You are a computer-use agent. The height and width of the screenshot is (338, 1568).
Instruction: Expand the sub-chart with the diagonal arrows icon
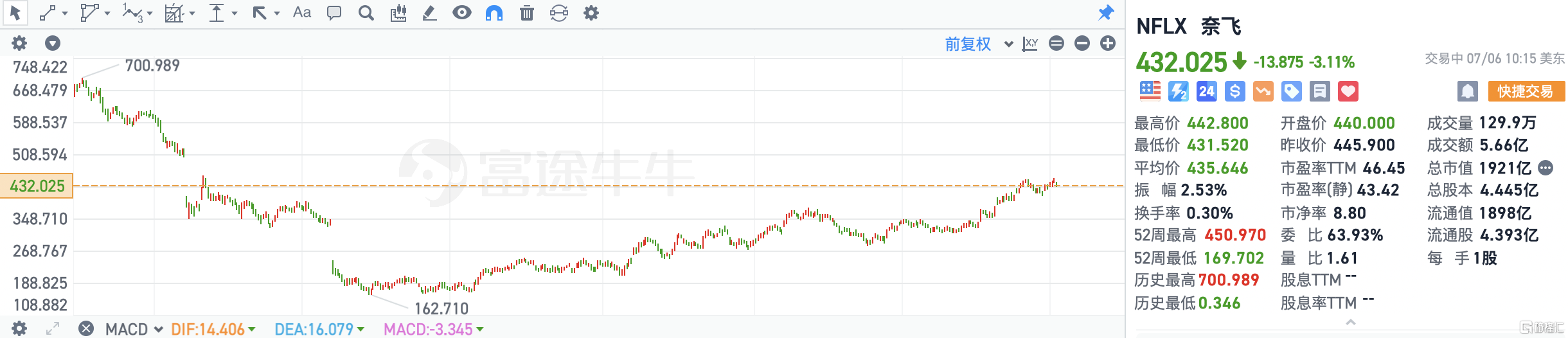point(53,329)
